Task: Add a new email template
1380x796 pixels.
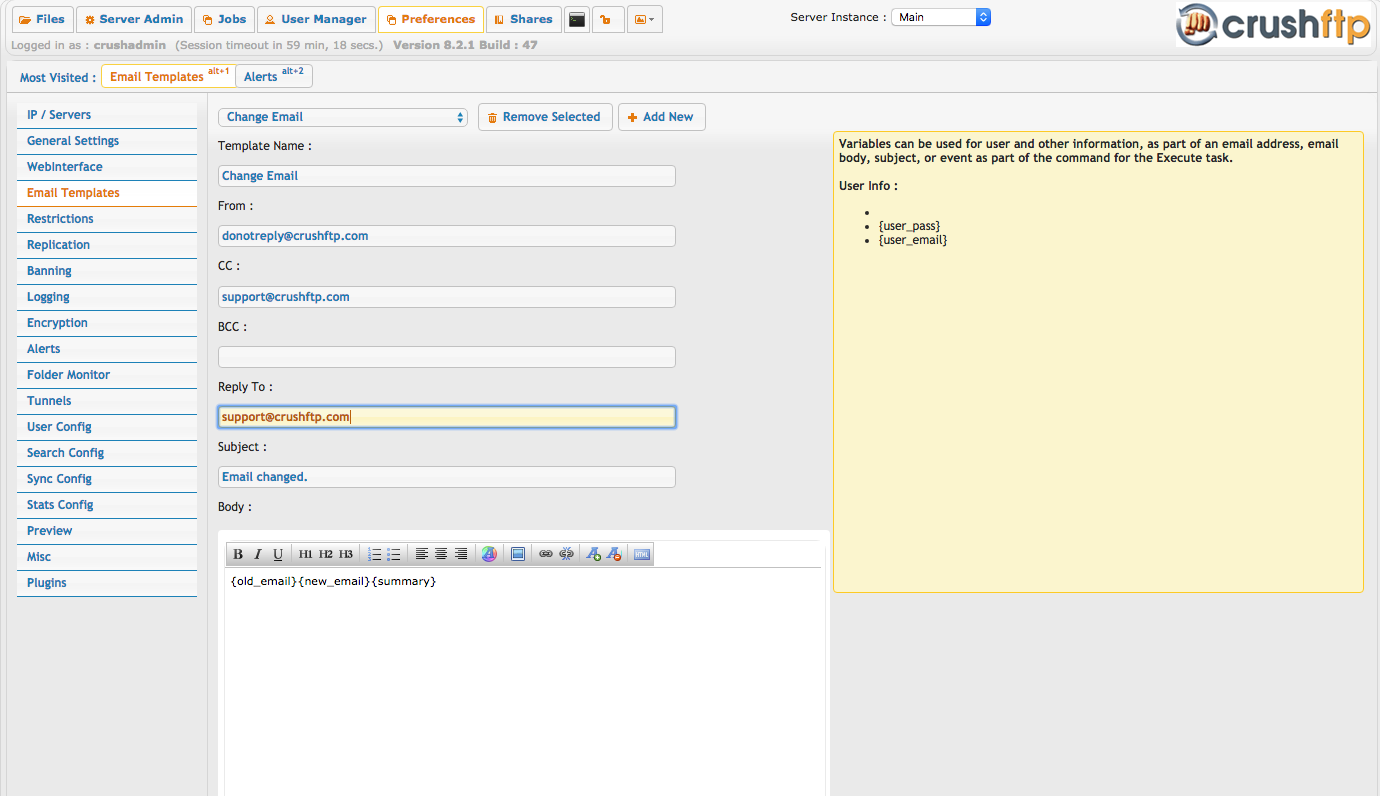Action: [662, 117]
